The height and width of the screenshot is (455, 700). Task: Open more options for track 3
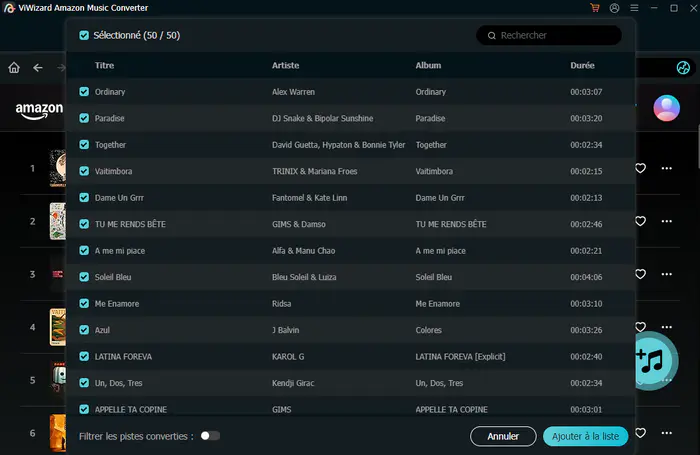pos(667,274)
